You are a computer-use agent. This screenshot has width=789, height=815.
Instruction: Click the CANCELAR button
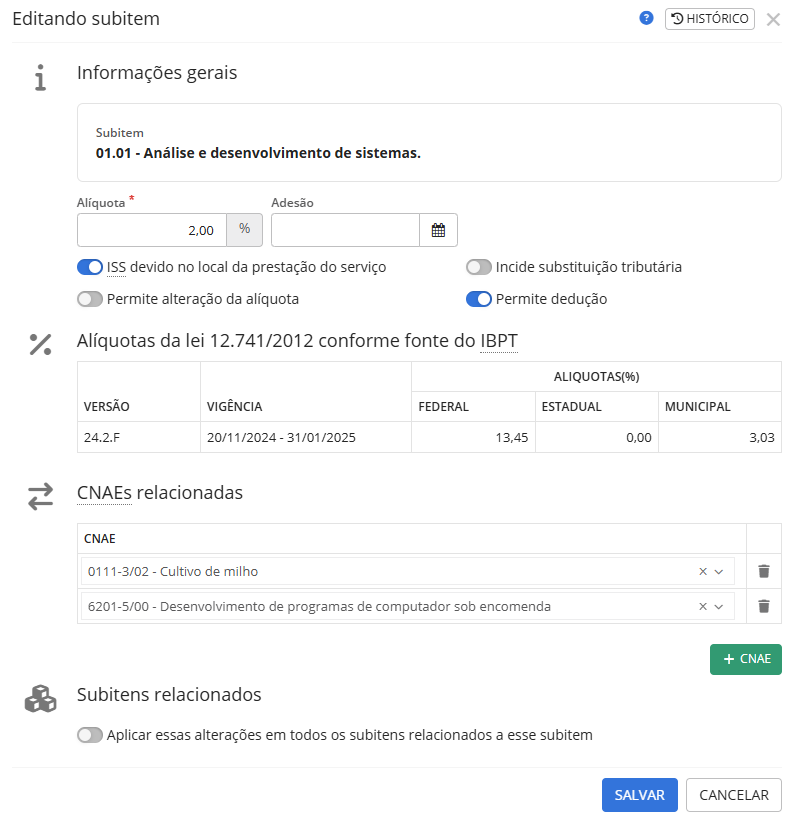coord(733,795)
